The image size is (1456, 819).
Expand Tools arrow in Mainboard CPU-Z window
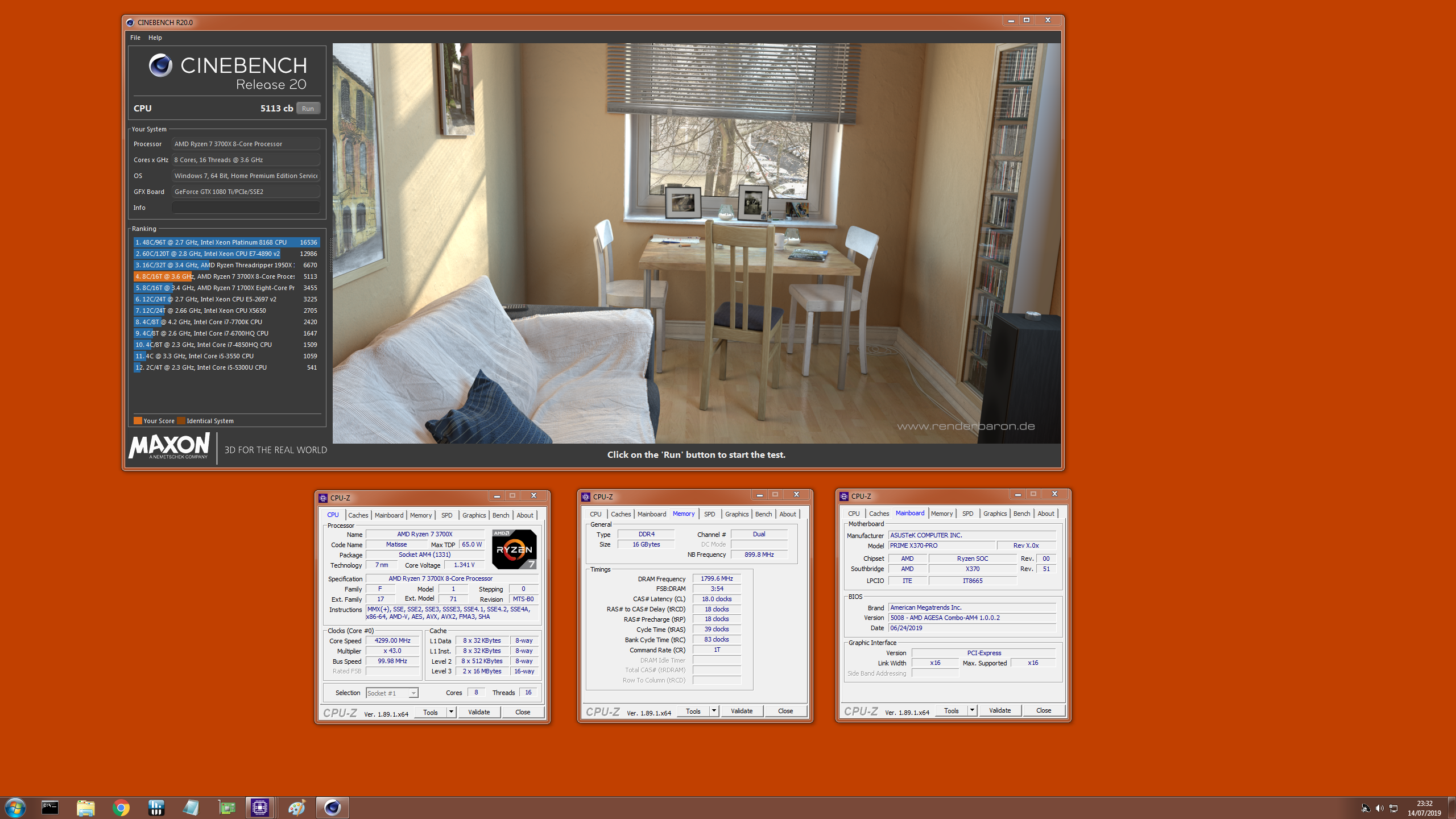tap(972, 710)
